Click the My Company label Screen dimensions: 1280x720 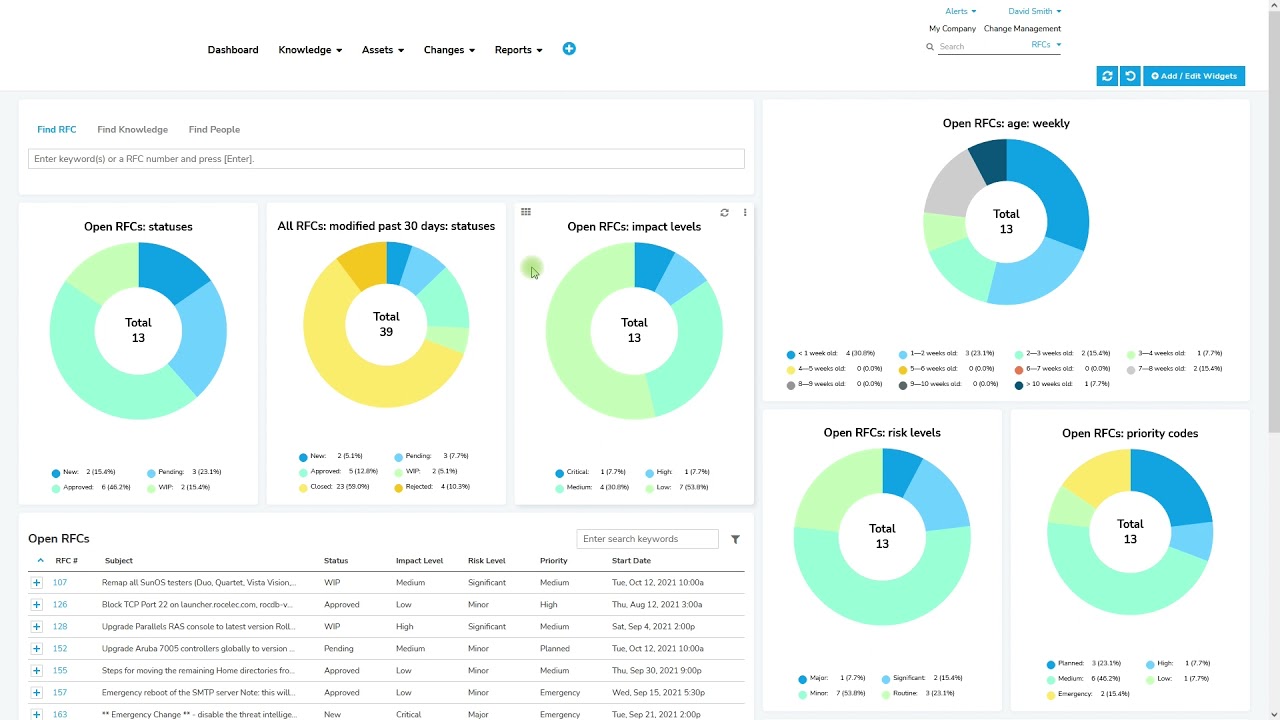952,29
